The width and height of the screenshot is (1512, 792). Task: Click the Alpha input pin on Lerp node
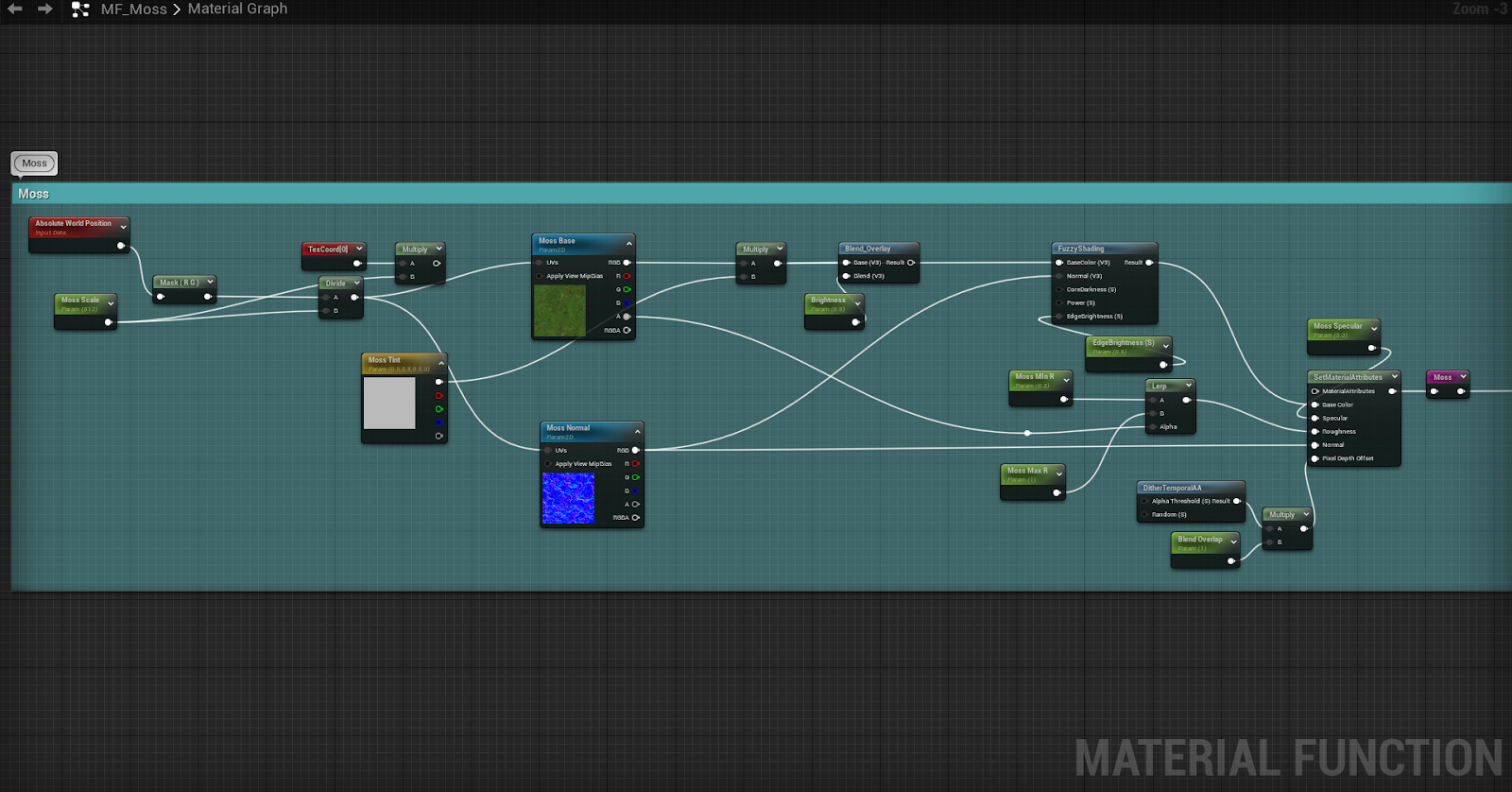1152,427
